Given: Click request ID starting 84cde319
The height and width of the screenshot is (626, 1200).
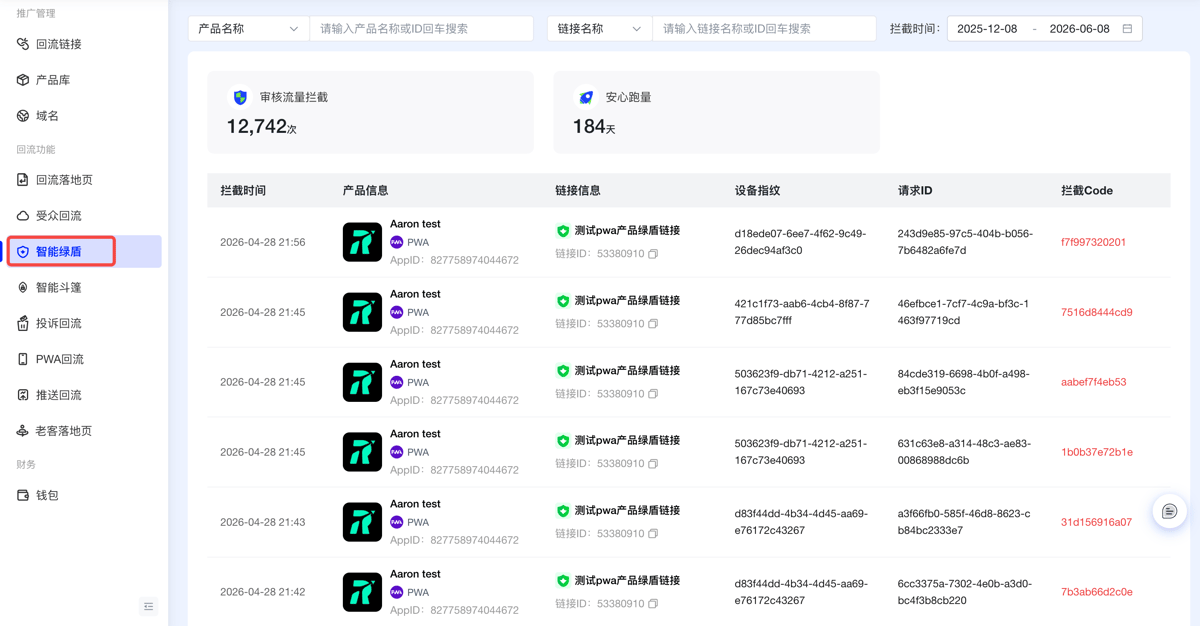Looking at the screenshot, I should 963,382.
